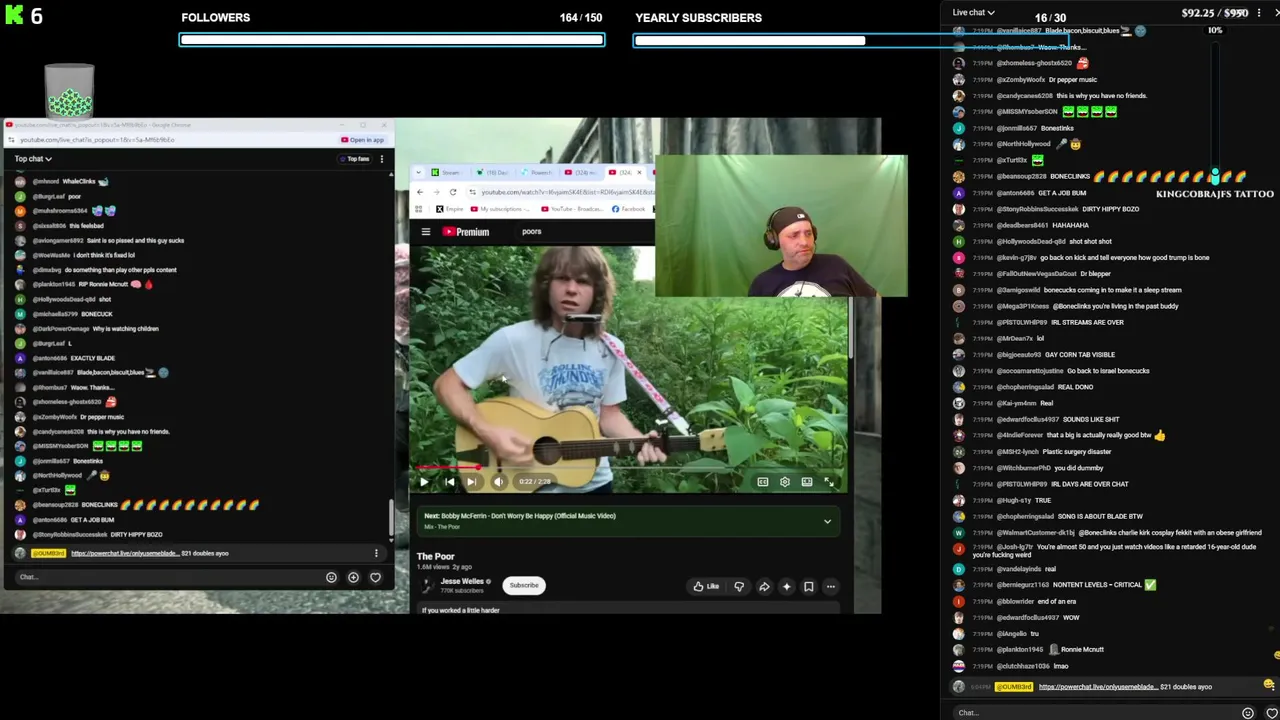
Task: Toggle subtitles on the video player
Action: pyautogui.click(x=763, y=482)
